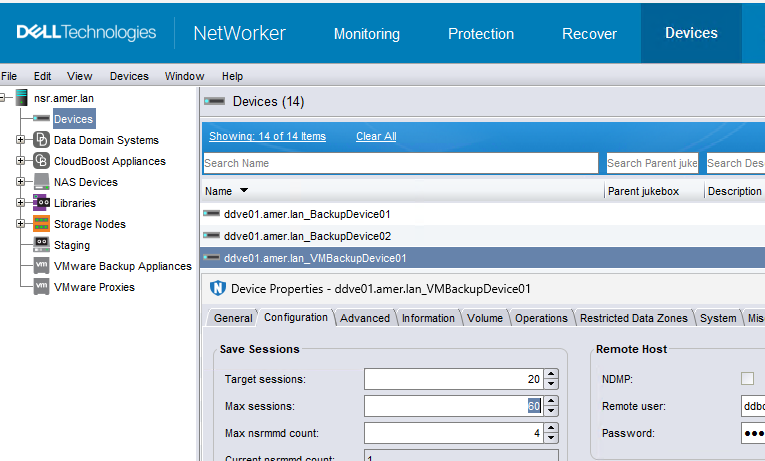Switch to the Advanced properties tab

[365, 318]
